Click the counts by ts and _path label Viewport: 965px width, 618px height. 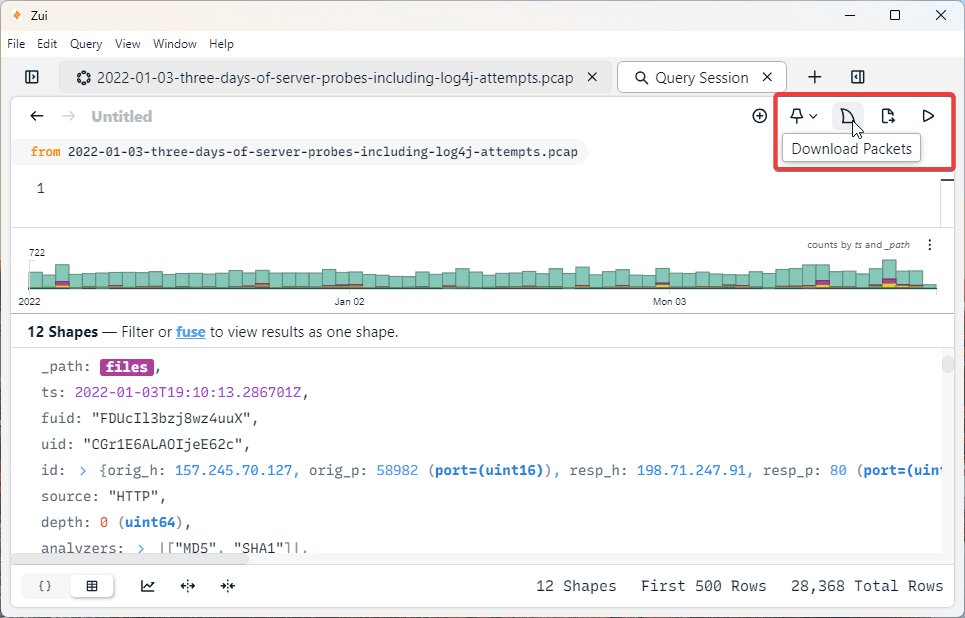859,245
